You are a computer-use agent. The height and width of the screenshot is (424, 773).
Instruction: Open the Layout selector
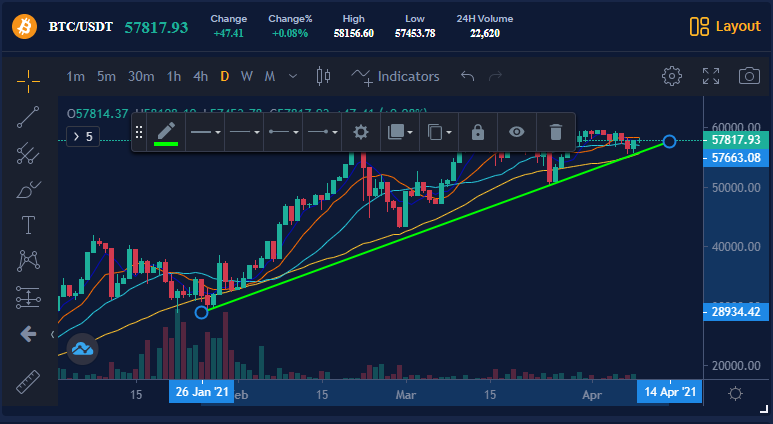pos(725,26)
